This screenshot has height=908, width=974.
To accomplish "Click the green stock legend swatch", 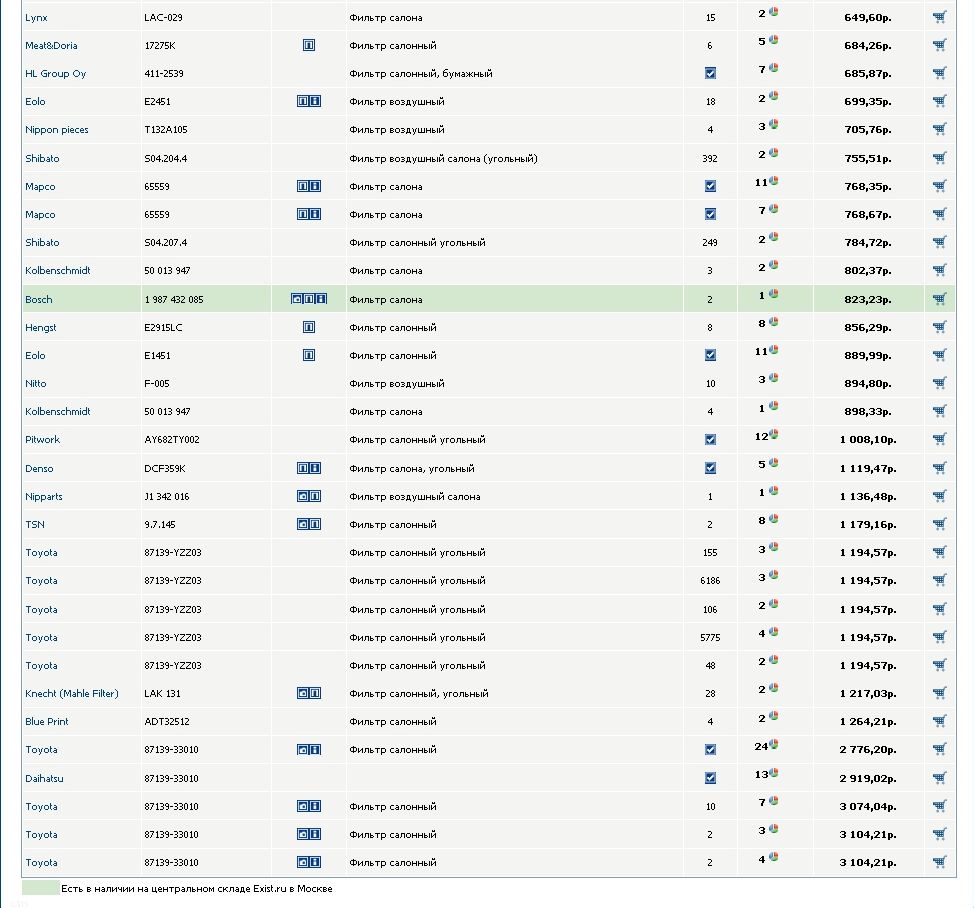I will [x=40, y=888].
